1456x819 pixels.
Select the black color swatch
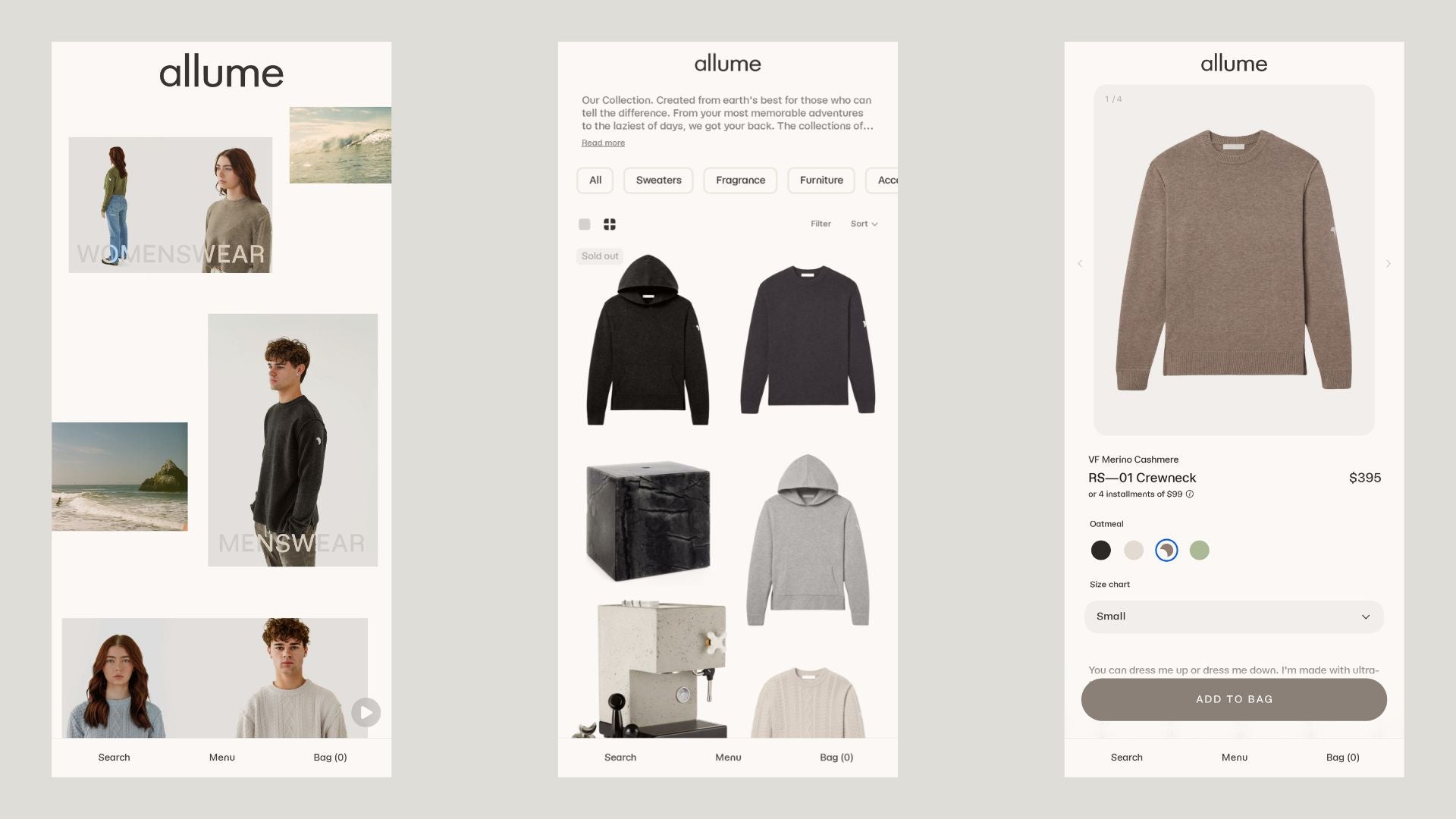[1101, 551]
